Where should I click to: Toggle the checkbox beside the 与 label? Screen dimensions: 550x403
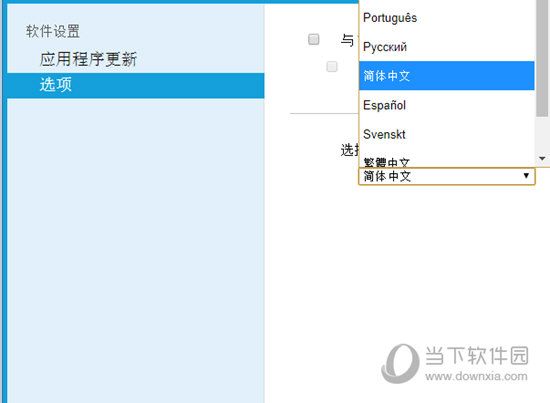coord(314,39)
